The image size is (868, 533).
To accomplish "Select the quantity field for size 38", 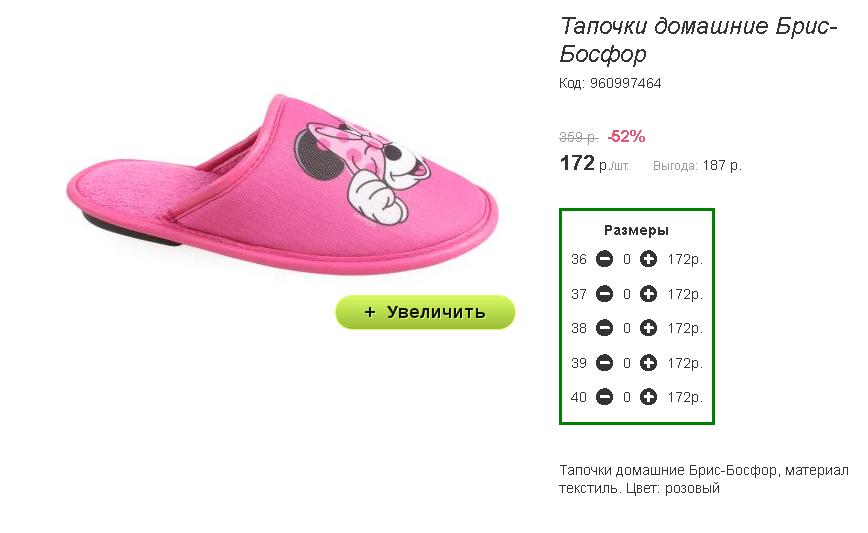I will (627, 328).
